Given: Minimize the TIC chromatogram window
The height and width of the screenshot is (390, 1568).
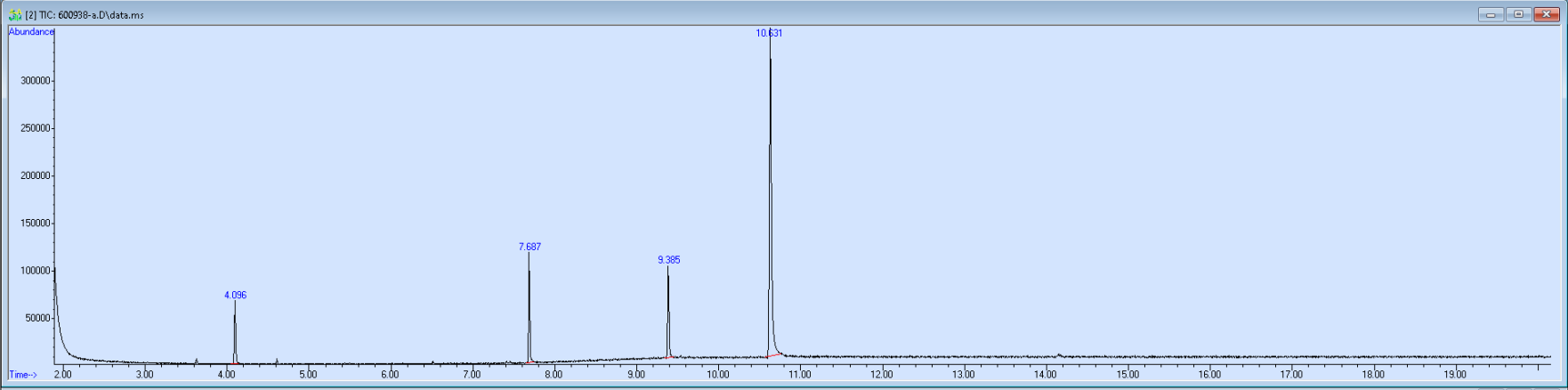Looking at the screenshot, I should (x=1491, y=14).
